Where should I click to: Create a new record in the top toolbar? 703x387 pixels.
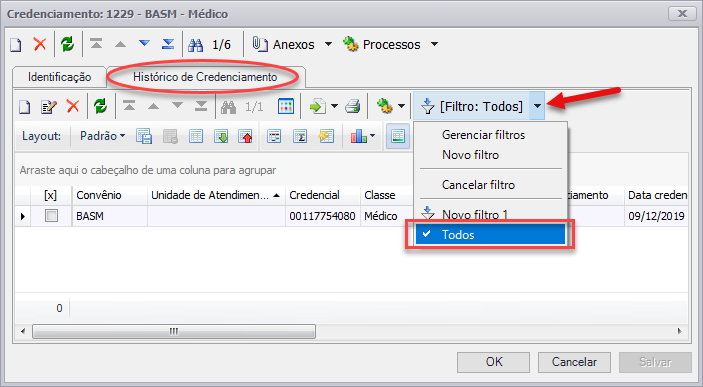click(16, 44)
